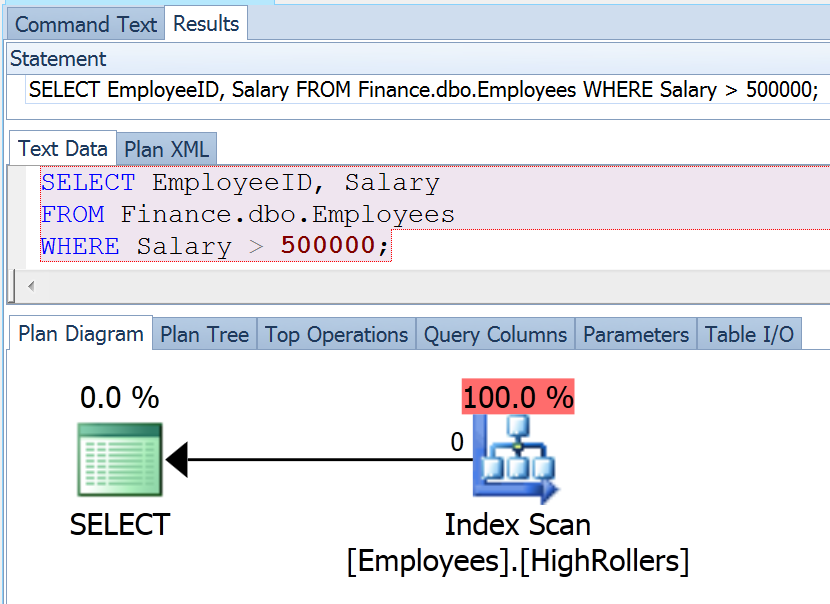The width and height of the screenshot is (830, 604).
Task: Open the Plan Tree tab
Action: point(204,334)
